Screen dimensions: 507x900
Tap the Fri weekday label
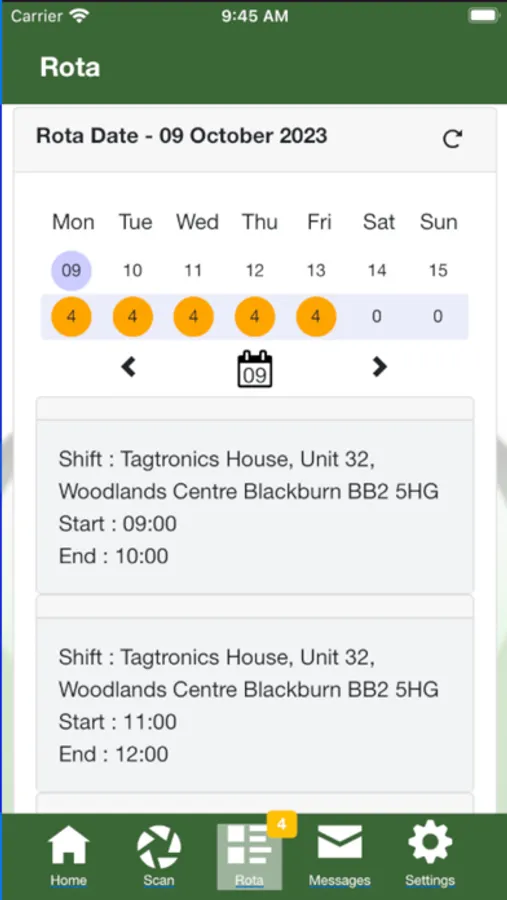tap(319, 222)
